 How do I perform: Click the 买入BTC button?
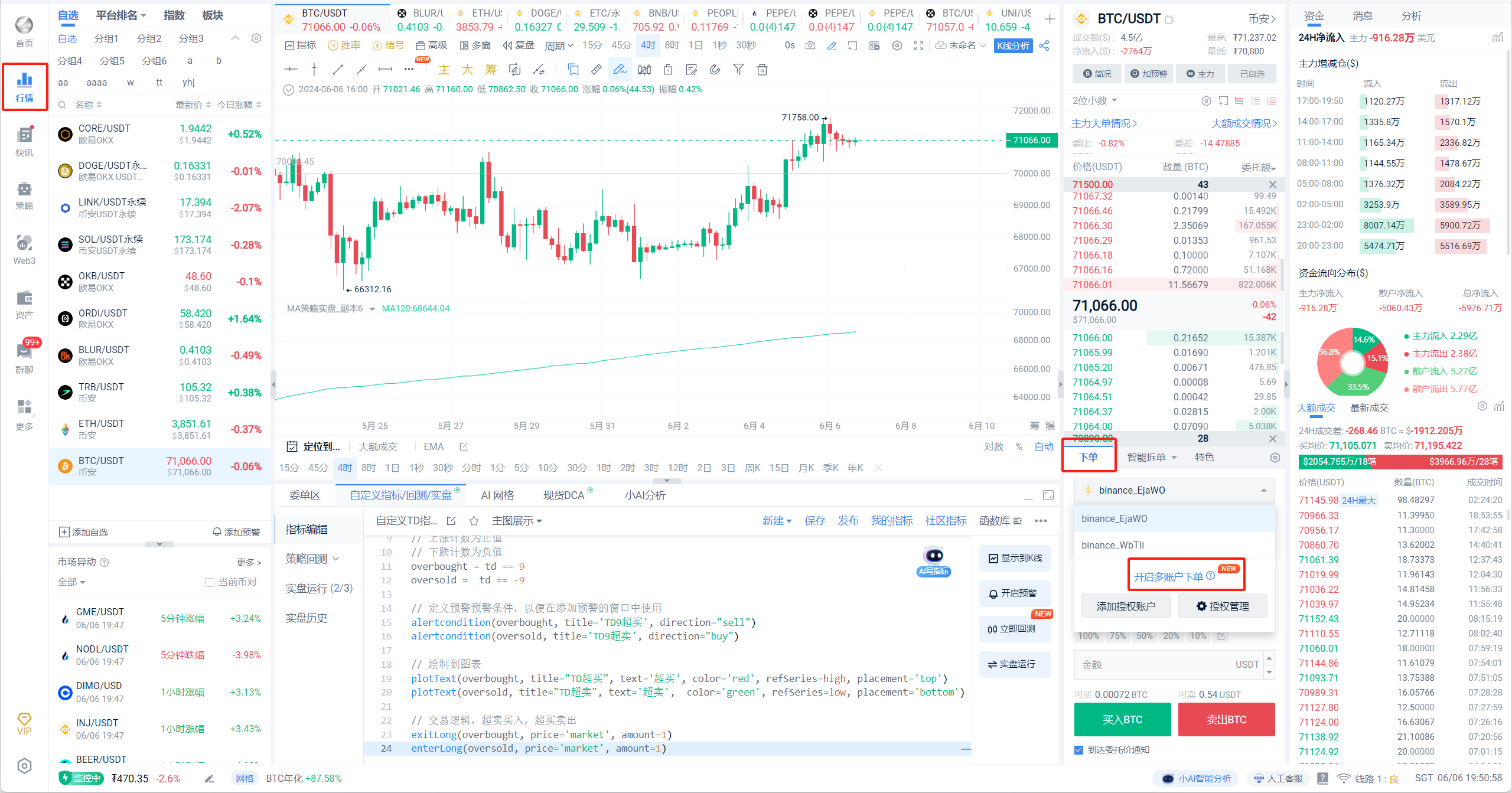coord(1123,720)
